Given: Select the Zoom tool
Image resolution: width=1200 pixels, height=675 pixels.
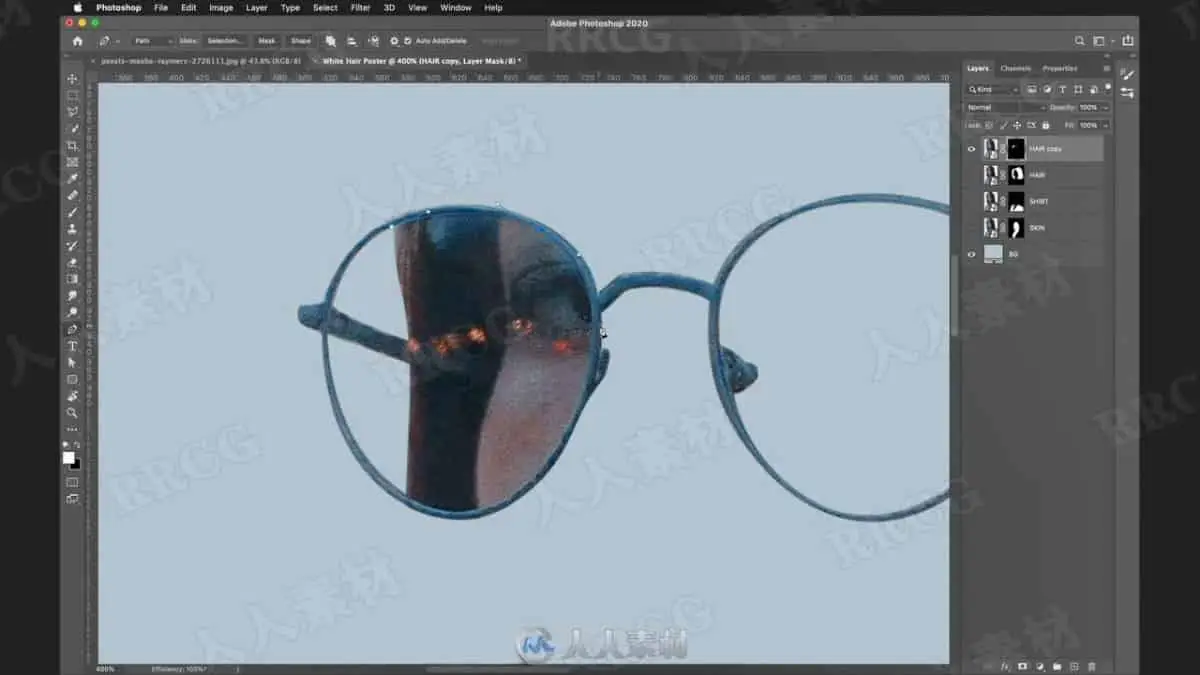Looking at the screenshot, I should click(x=72, y=412).
